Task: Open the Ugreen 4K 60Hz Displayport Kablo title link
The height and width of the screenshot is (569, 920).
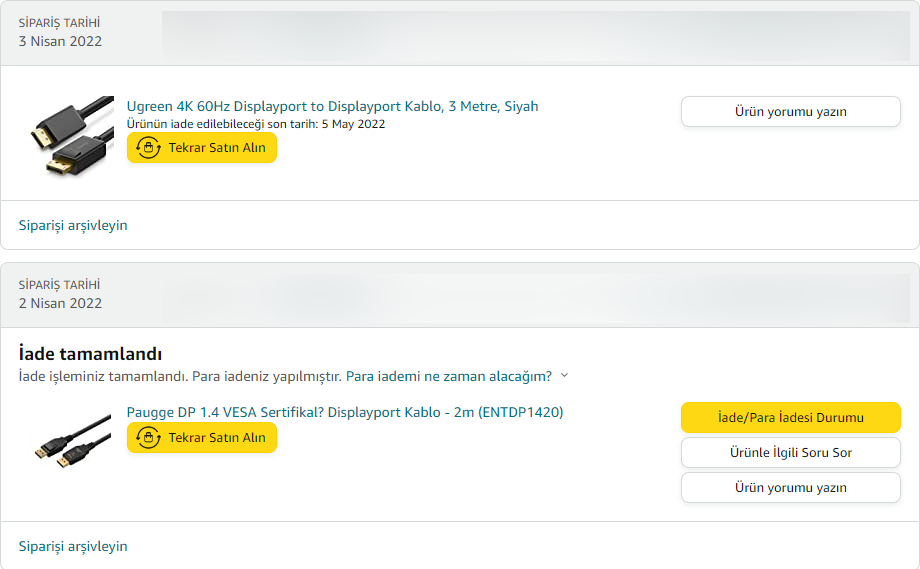Action: (332, 106)
